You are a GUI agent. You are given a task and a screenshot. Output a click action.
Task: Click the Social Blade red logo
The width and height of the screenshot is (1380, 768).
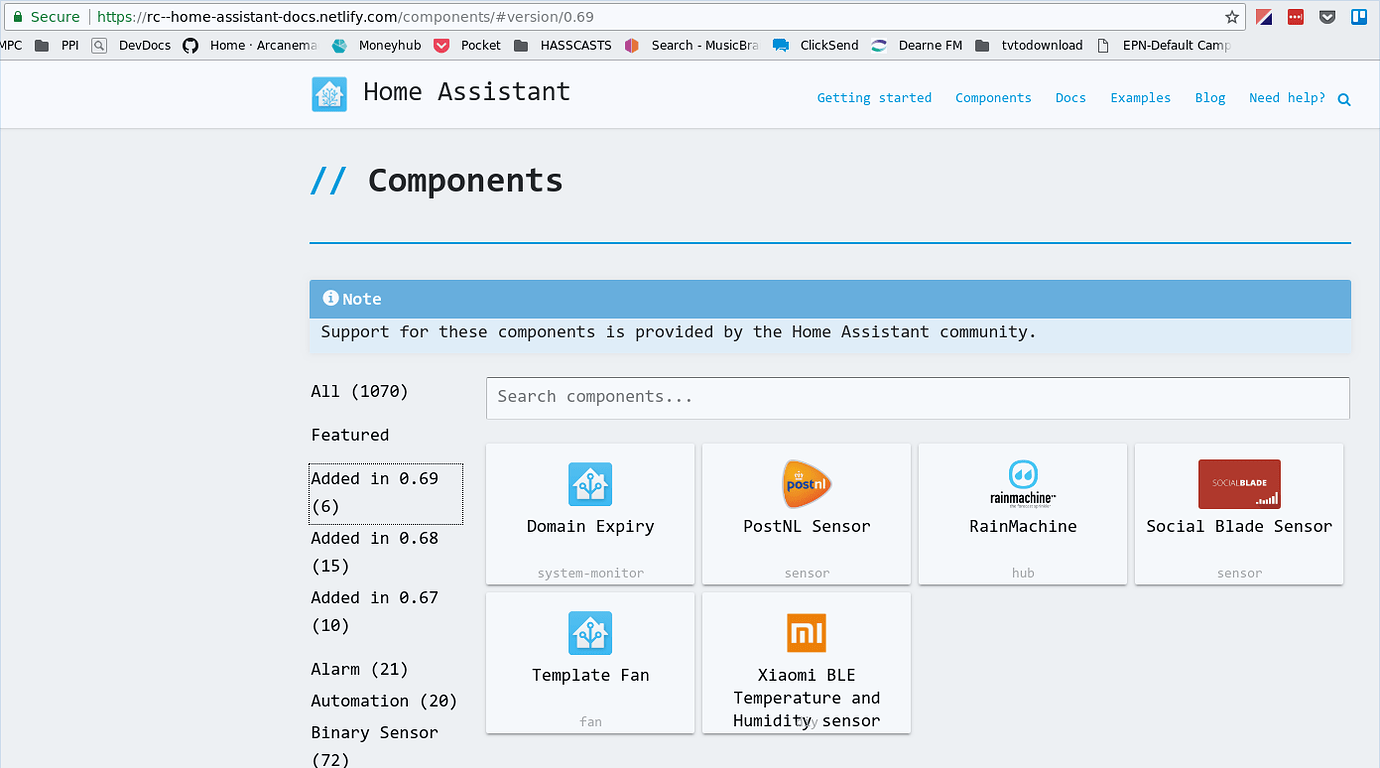pos(1239,484)
